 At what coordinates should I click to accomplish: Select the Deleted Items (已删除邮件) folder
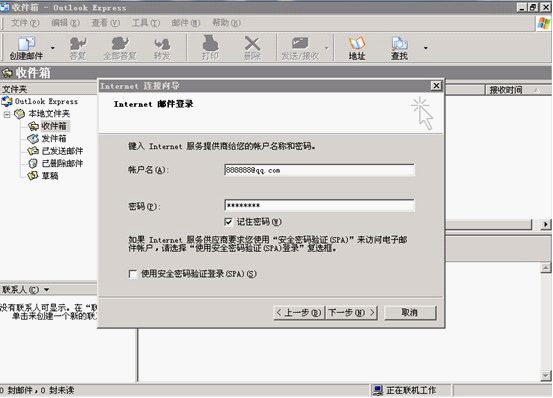pyautogui.click(x=62, y=164)
